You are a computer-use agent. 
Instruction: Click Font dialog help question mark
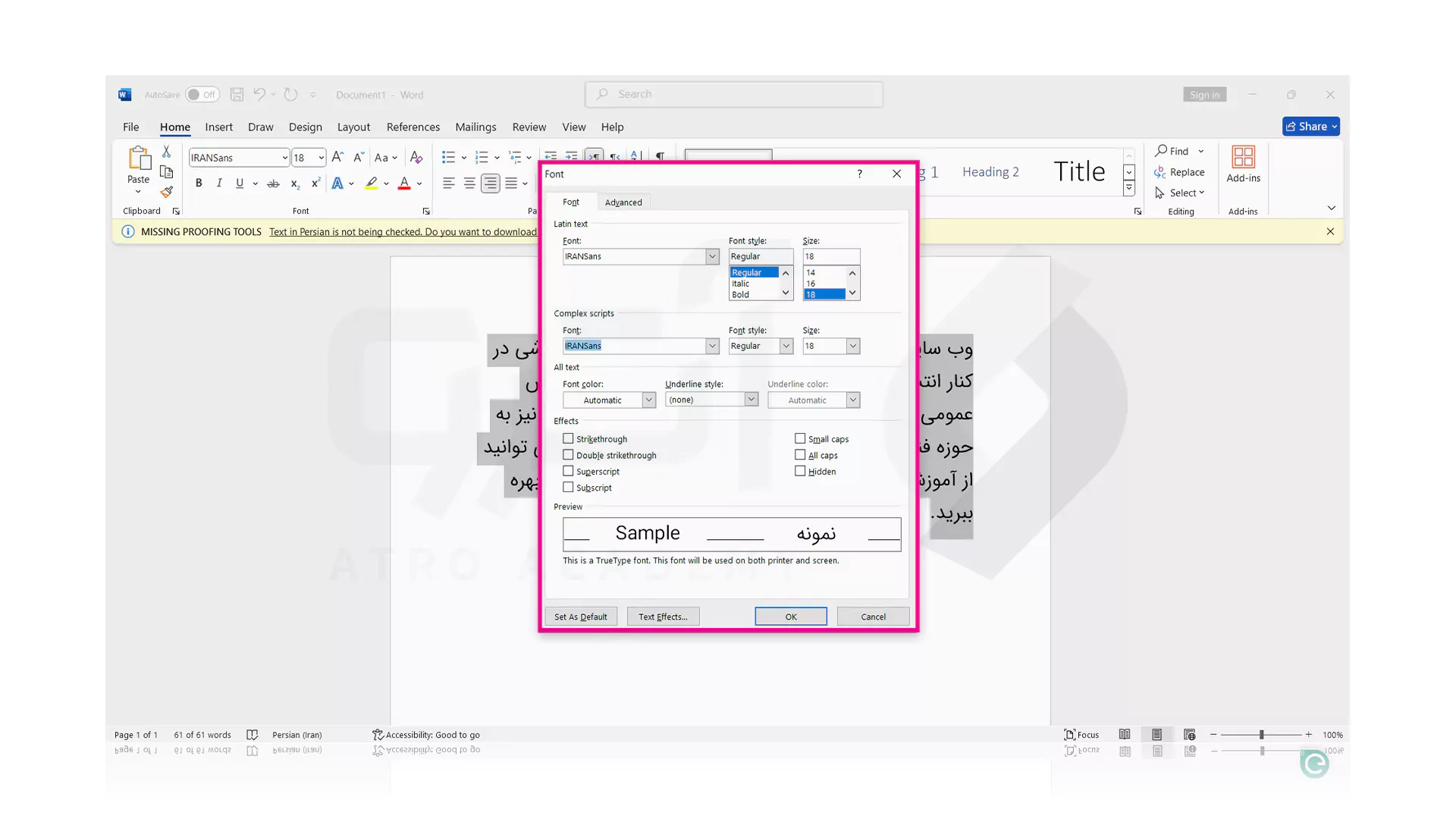coord(859,174)
